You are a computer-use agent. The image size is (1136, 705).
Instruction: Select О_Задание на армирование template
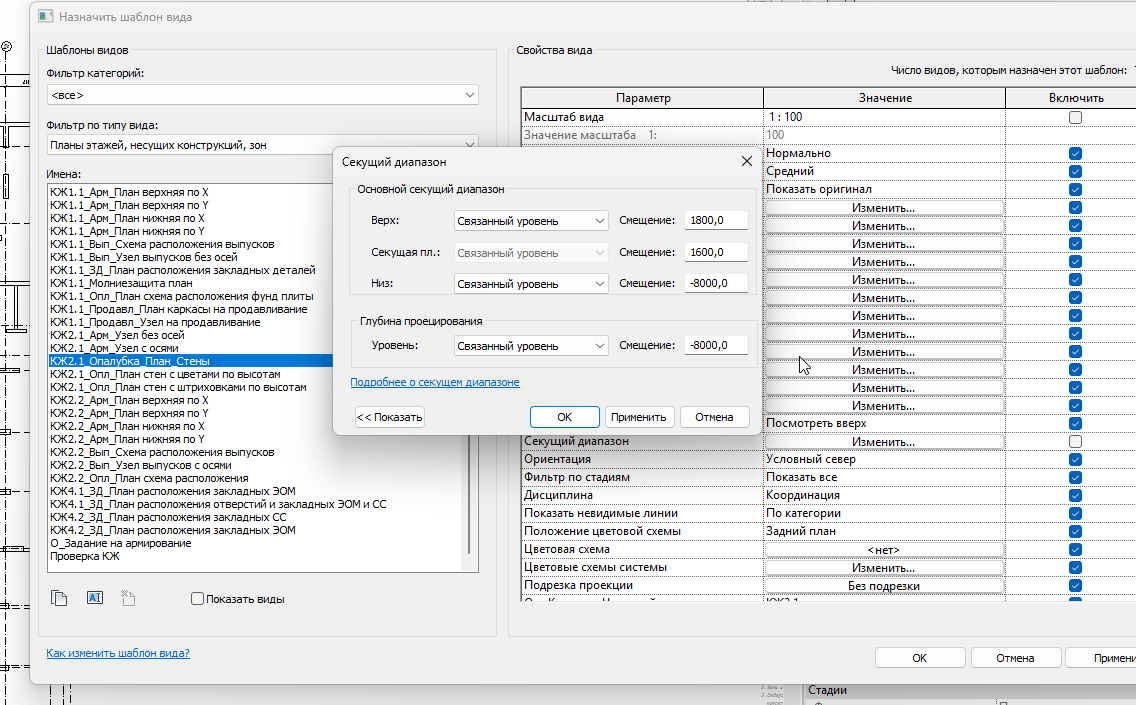[121, 543]
